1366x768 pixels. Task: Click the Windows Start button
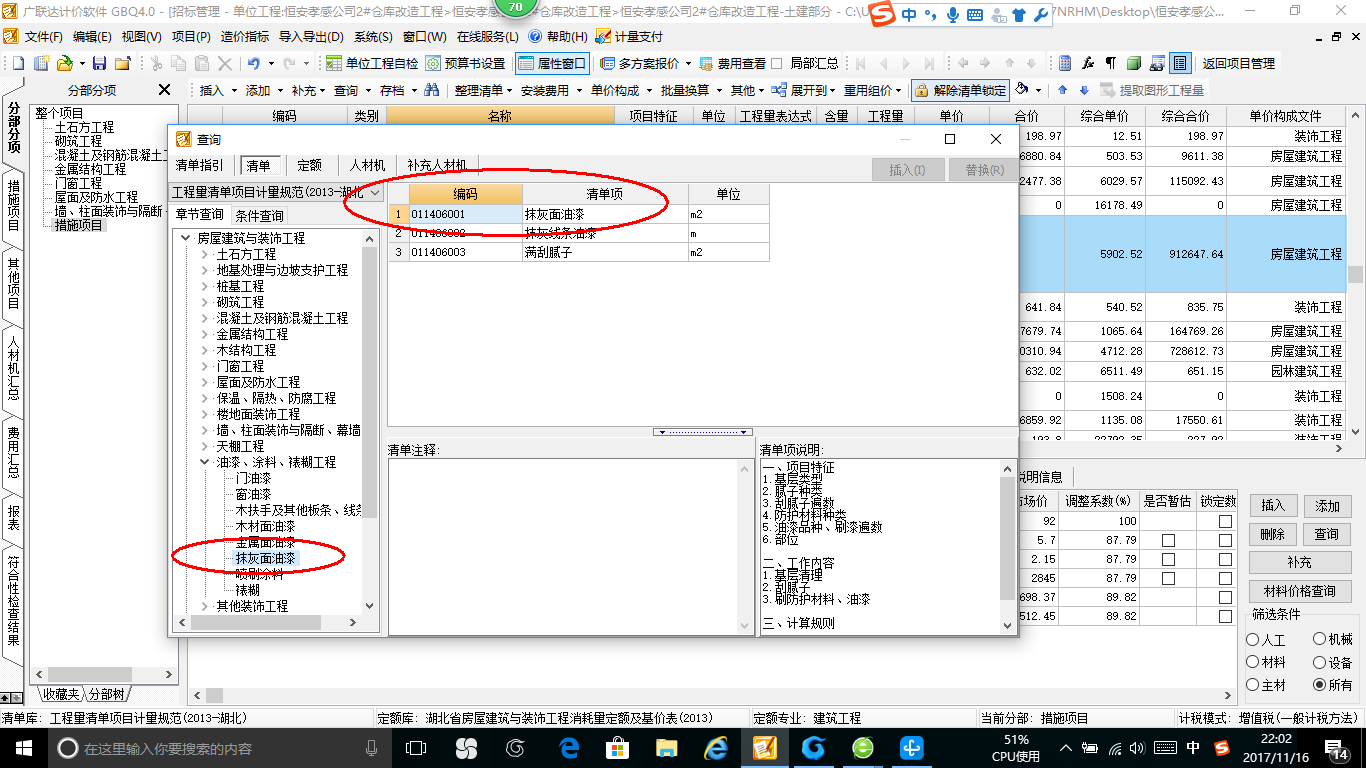click(x=23, y=747)
